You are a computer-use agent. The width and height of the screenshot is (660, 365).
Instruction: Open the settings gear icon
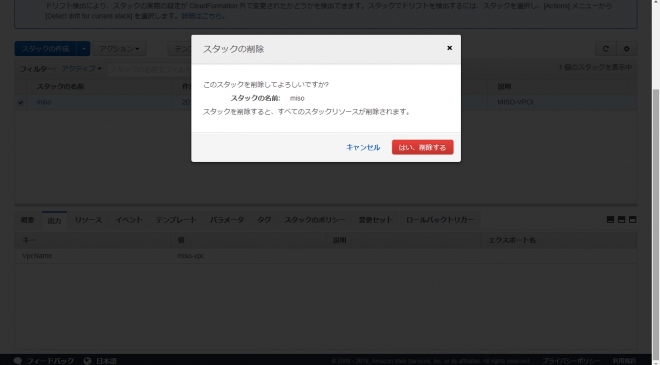[626, 49]
